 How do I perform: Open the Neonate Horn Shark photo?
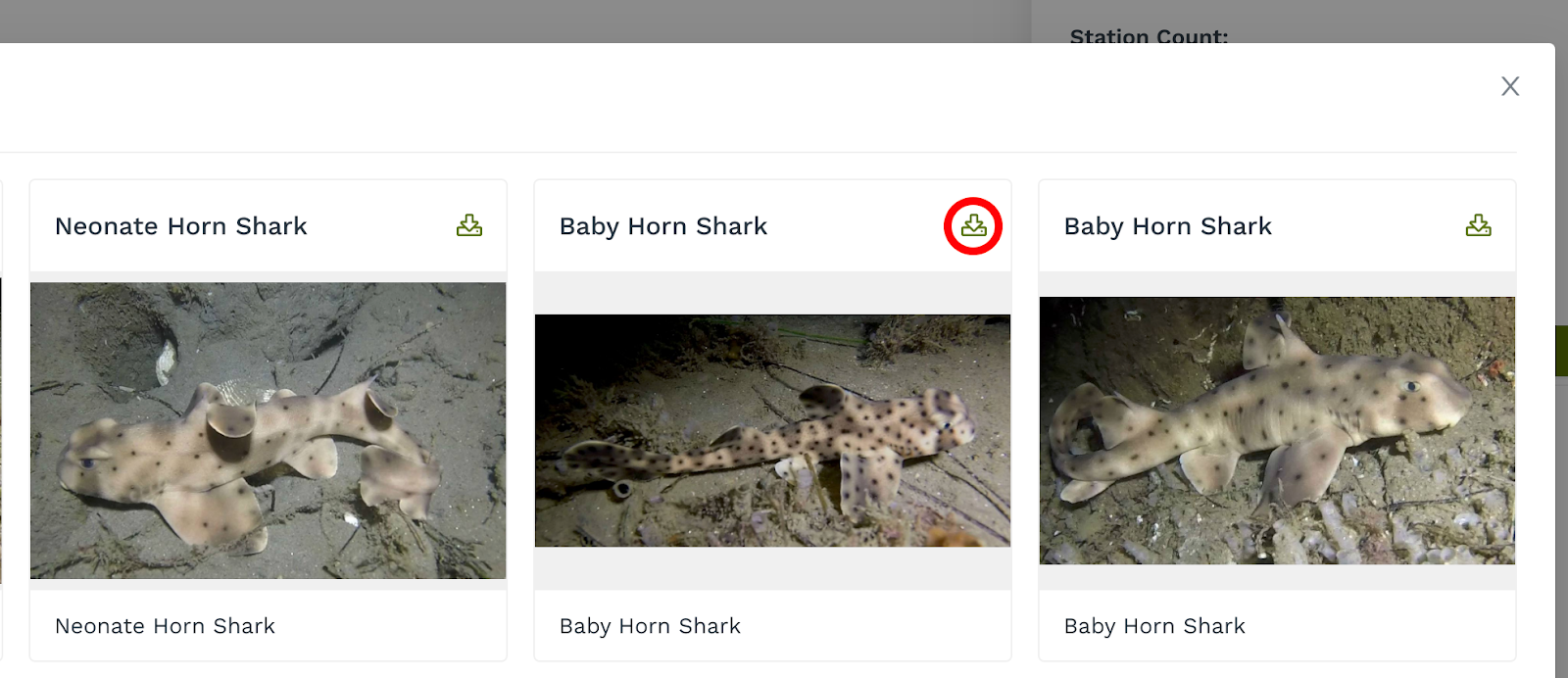(268, 430)
